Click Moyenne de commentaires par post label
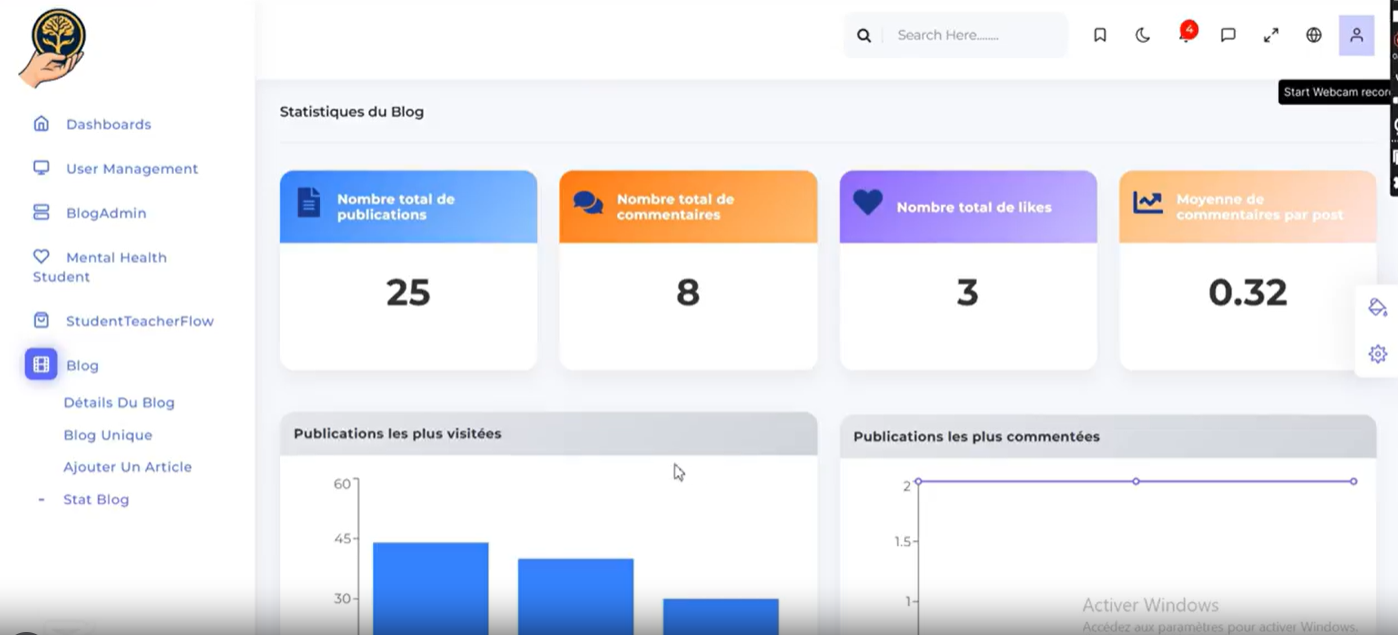 [x=1260, y=207]
